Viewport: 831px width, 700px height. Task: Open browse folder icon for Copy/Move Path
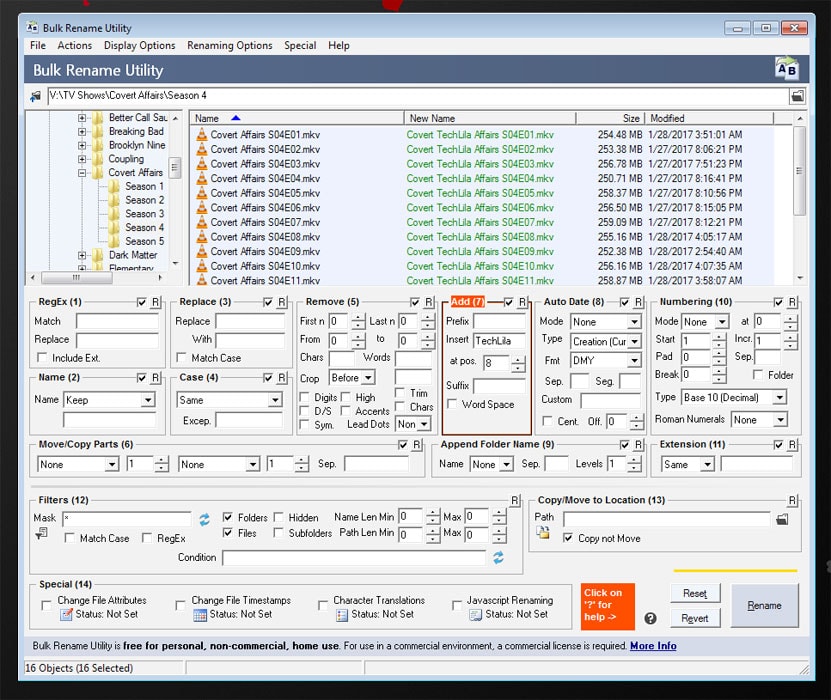pos(782,519)
